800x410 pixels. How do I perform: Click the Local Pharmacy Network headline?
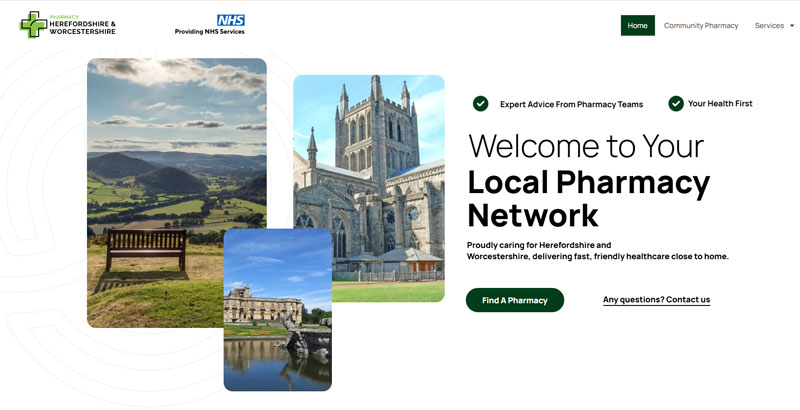[x=588, y=198]
